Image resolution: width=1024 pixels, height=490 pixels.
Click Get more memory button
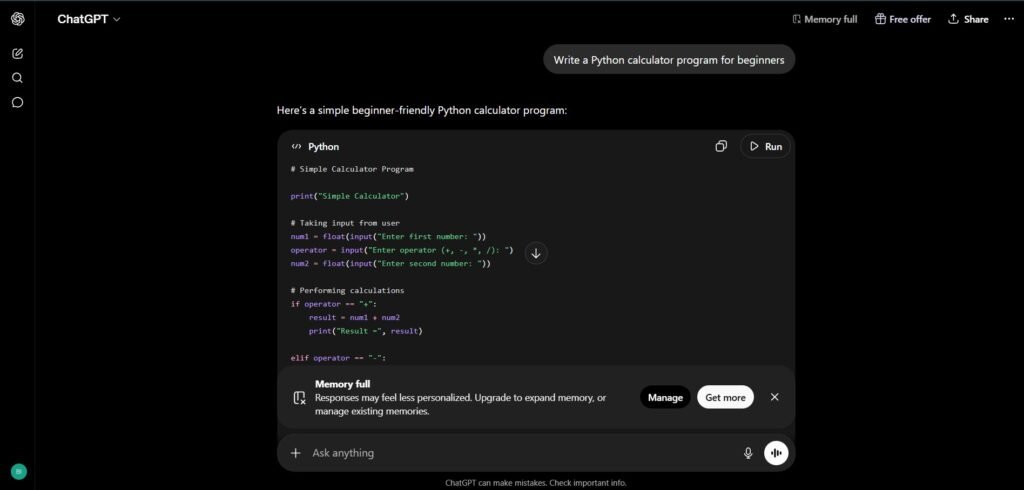coord(725,397)
